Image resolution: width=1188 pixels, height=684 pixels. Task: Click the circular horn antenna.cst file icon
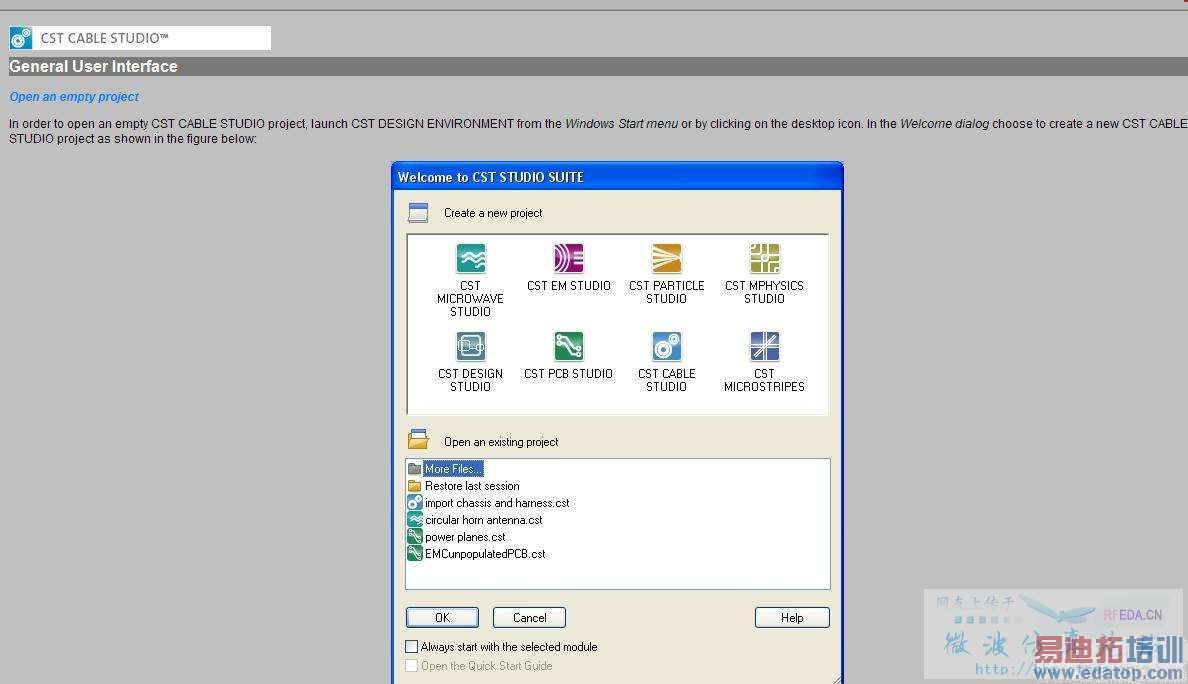(414, 520)
